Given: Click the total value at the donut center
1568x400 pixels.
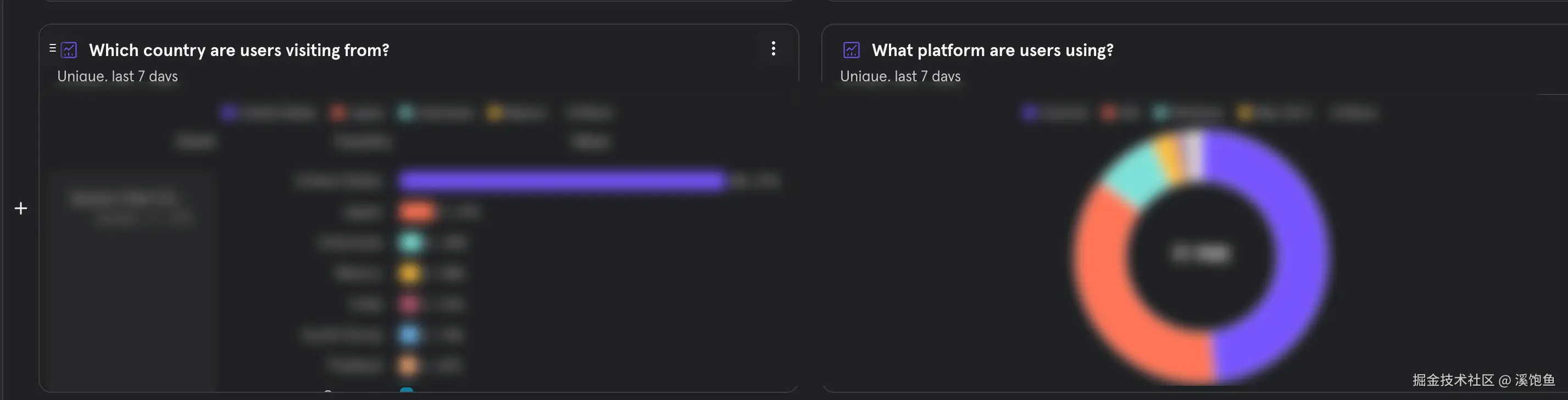Looking at the screenshot, I should [1201, 253].
